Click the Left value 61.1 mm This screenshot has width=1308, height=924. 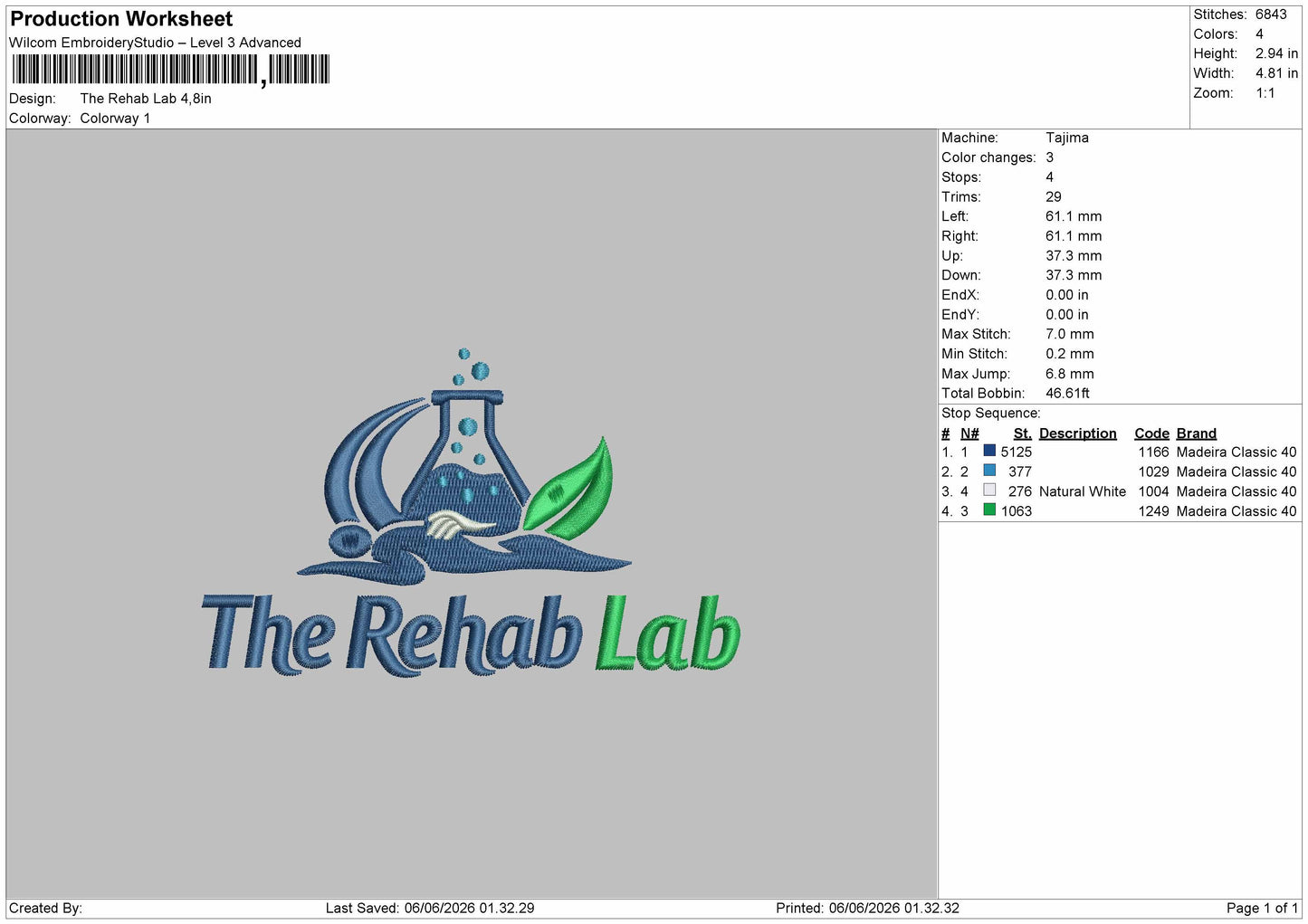[x=1074, y=216]
